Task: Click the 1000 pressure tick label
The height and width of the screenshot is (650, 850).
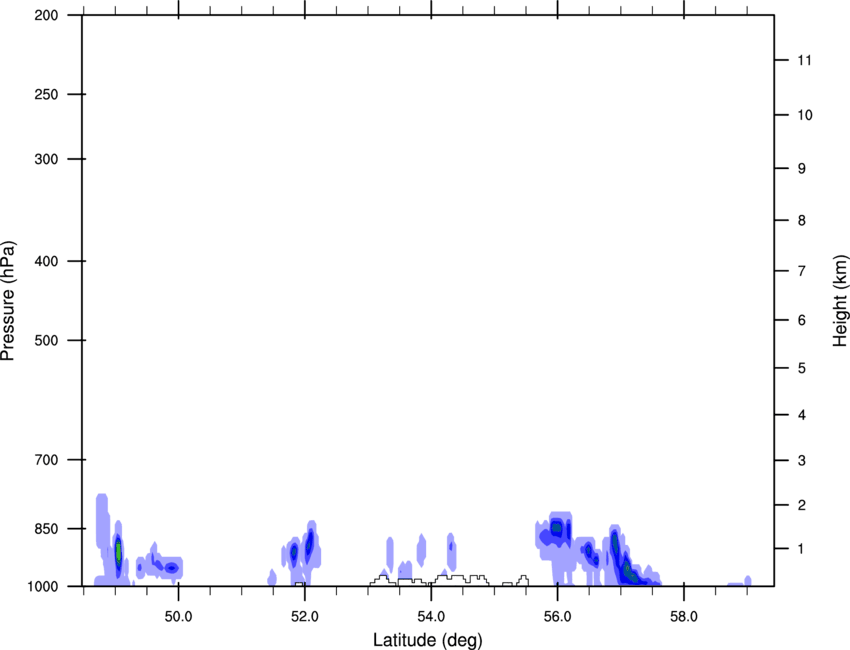Action: (42, 586)
